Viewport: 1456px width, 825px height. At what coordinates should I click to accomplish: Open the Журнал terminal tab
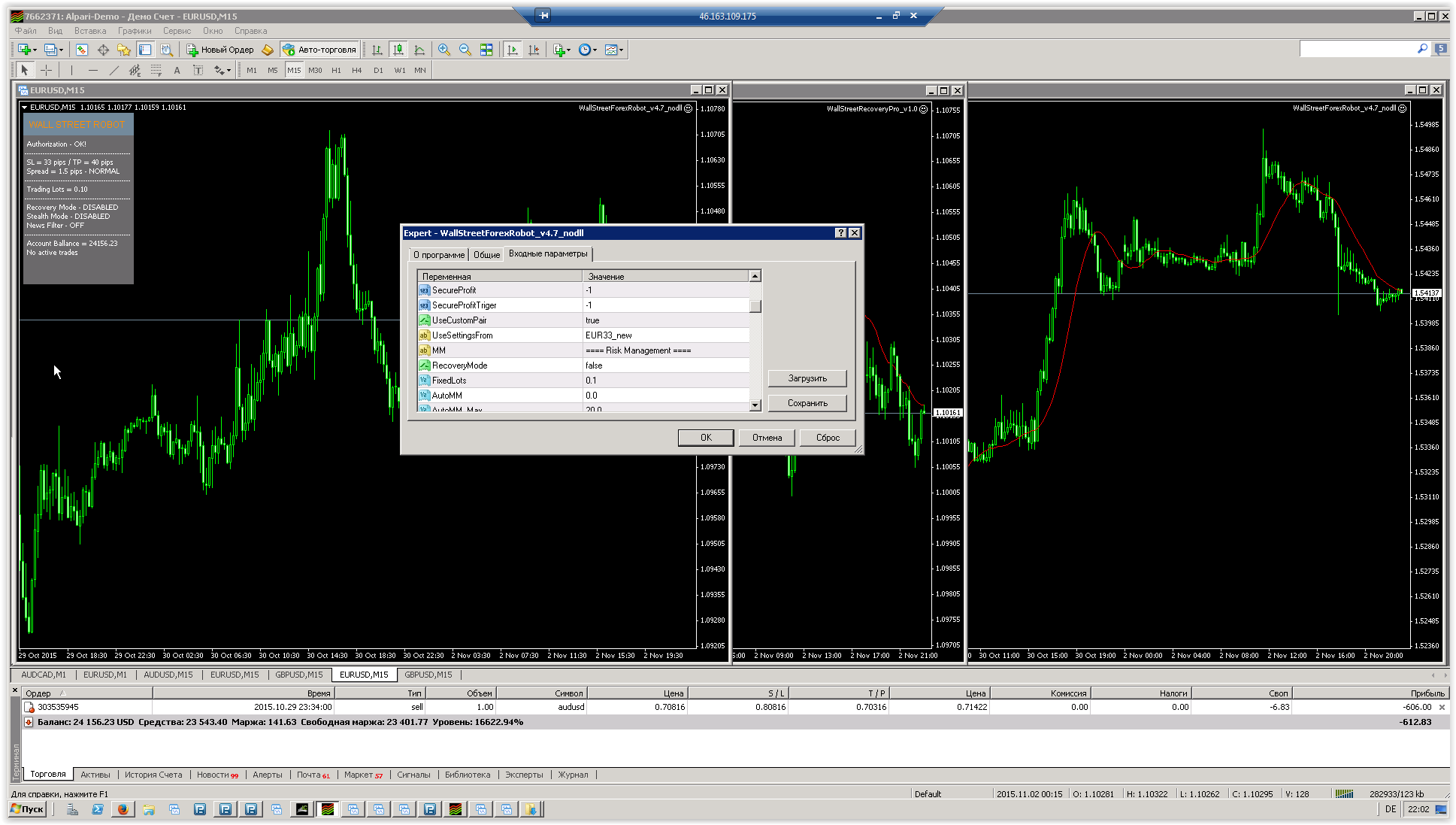(573, 775)
